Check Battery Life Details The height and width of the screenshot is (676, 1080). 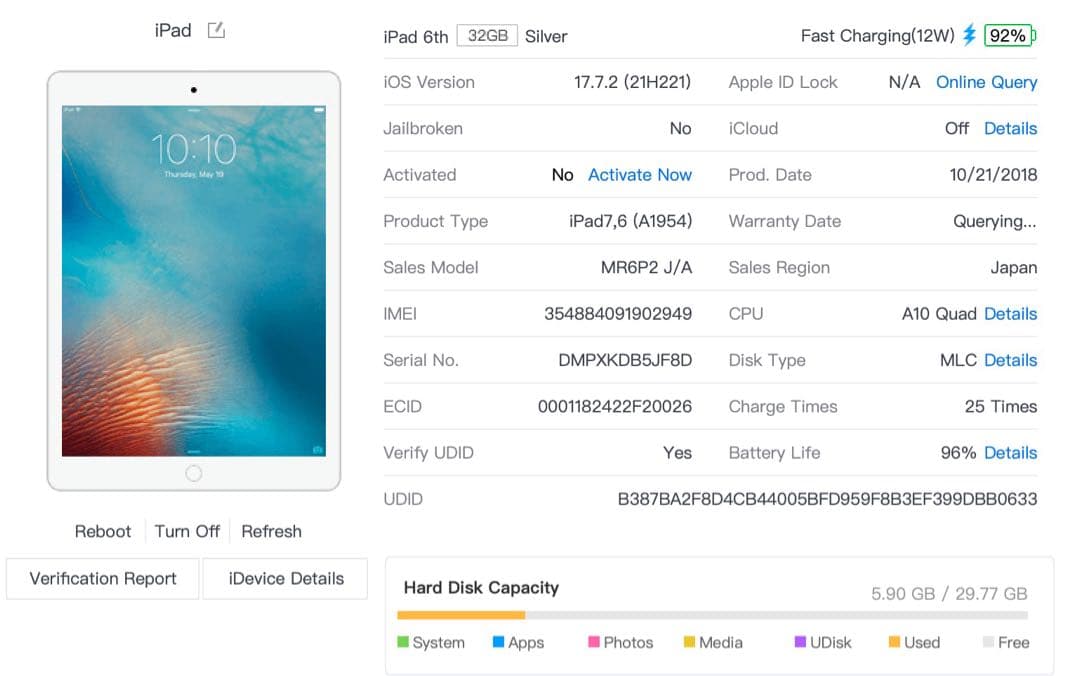tap(1010, 453)
